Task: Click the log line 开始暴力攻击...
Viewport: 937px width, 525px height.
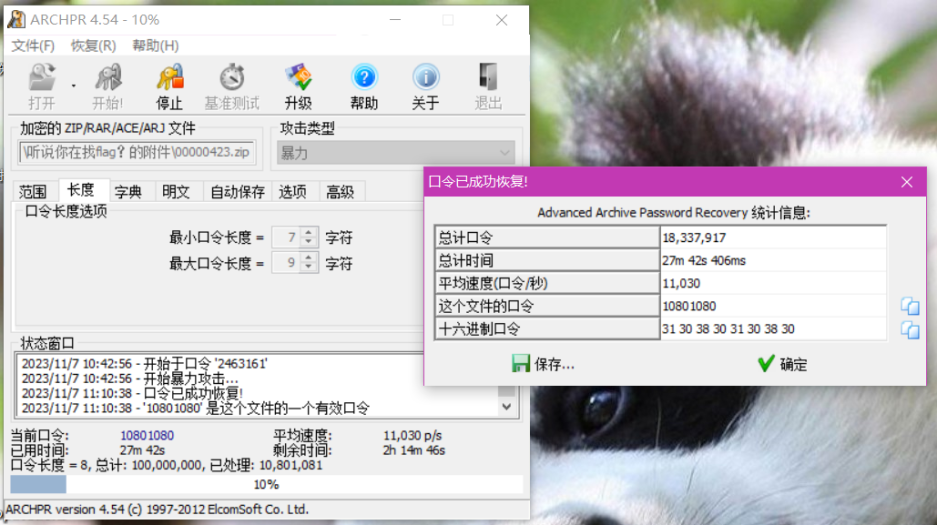Action: pos(130,379)
